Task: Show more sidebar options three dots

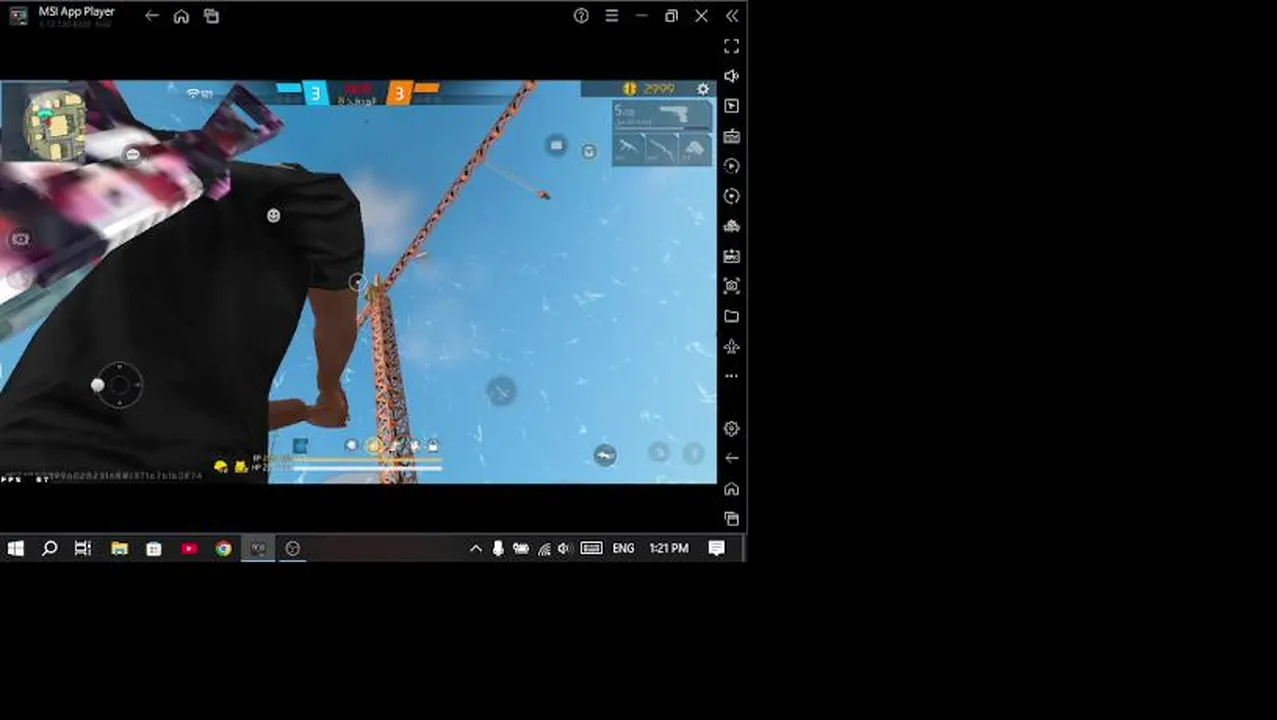Action: pos(731,376)
